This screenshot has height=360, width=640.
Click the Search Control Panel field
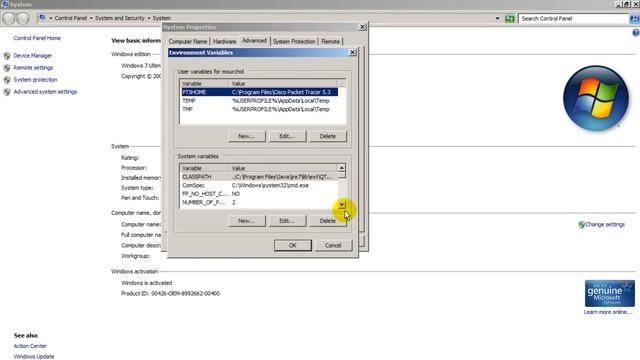(573, 18)
